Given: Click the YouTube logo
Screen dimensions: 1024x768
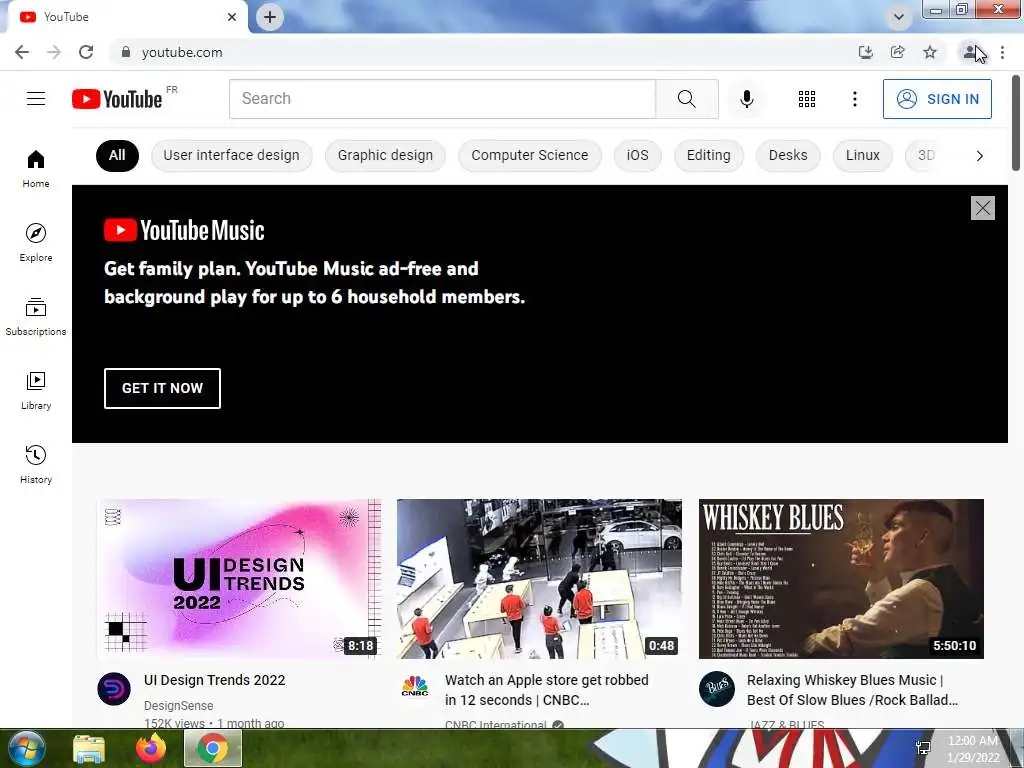Looking at the screenshot, I should coord(117,99).
